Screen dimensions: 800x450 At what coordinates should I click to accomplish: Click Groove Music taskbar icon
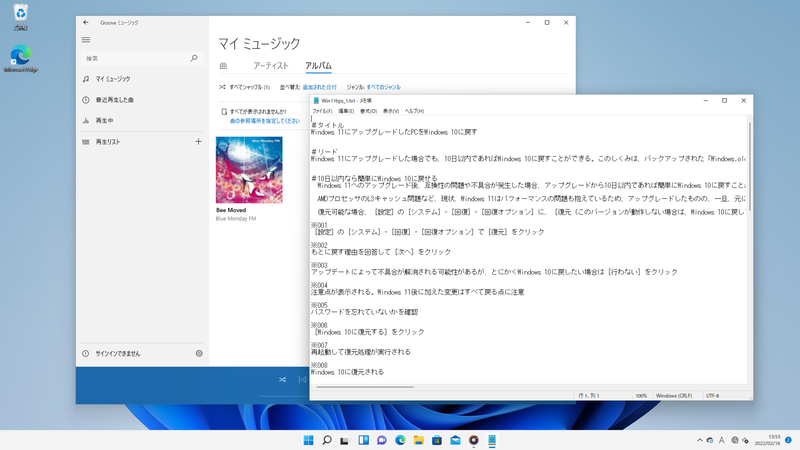tap(473, 440)
